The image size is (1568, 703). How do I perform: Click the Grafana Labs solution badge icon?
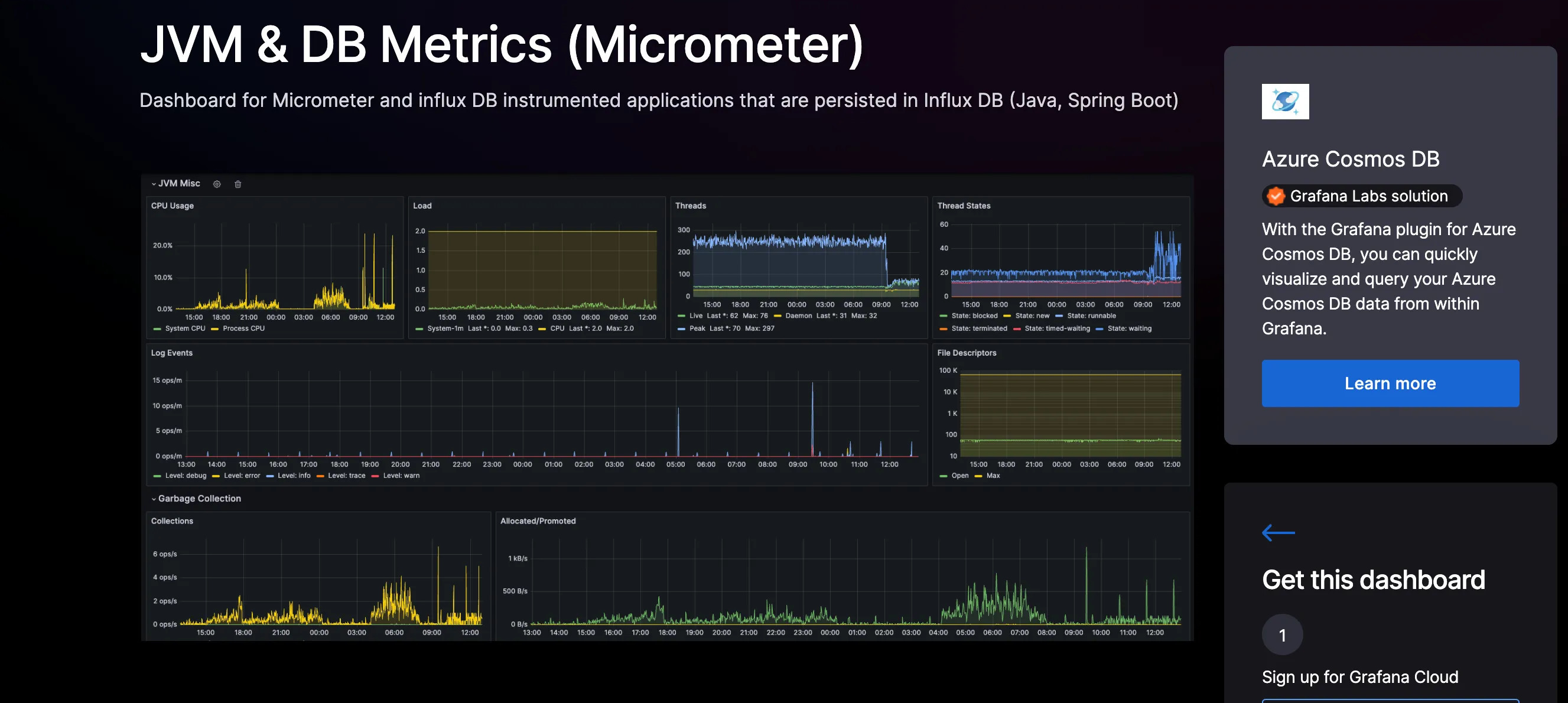pyautogui.click(x=1275, y=196)
